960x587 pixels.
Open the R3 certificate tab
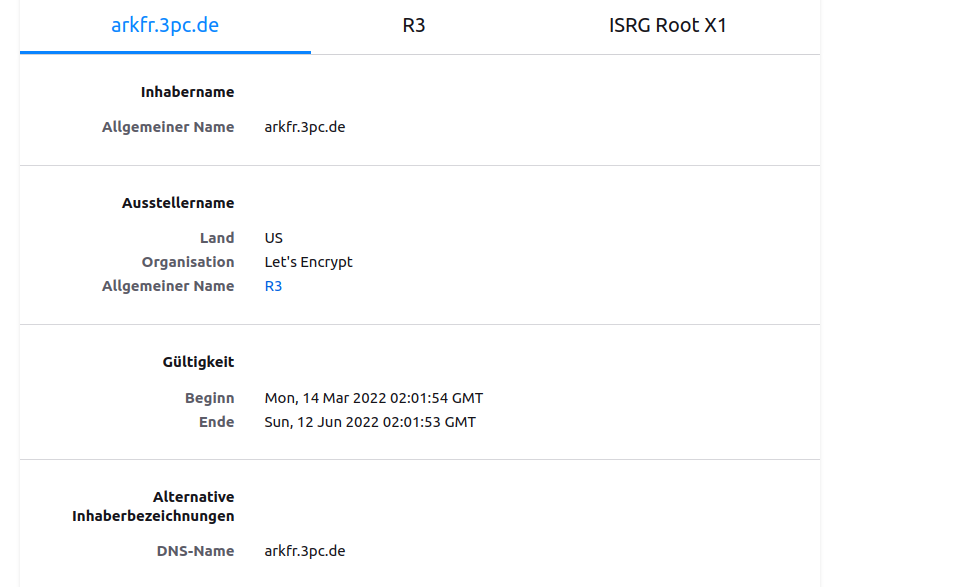(414, 26)
